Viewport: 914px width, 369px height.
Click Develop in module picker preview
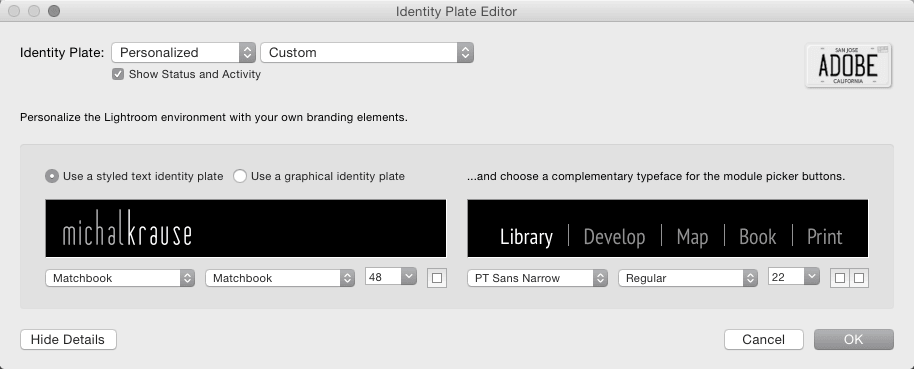[x=614, y=237]
